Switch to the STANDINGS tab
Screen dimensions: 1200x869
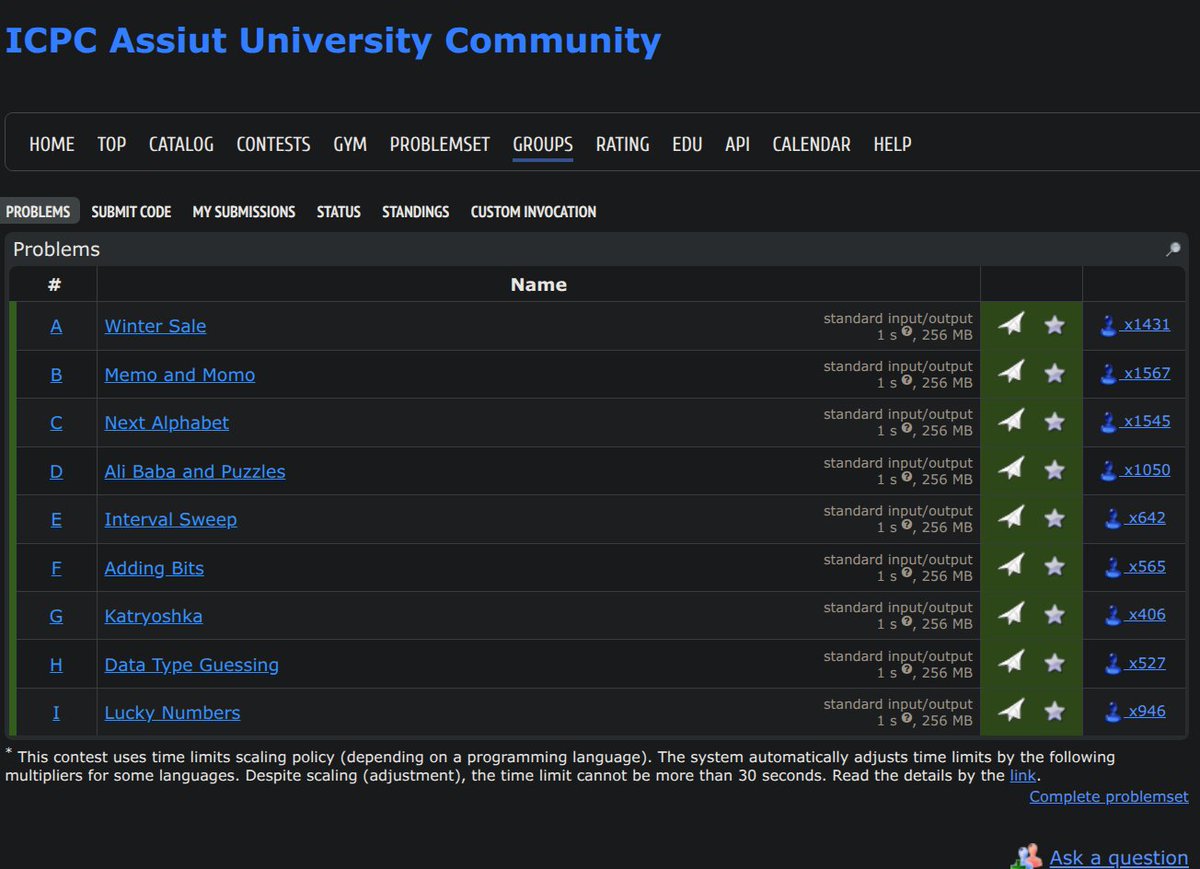[415, 211]
